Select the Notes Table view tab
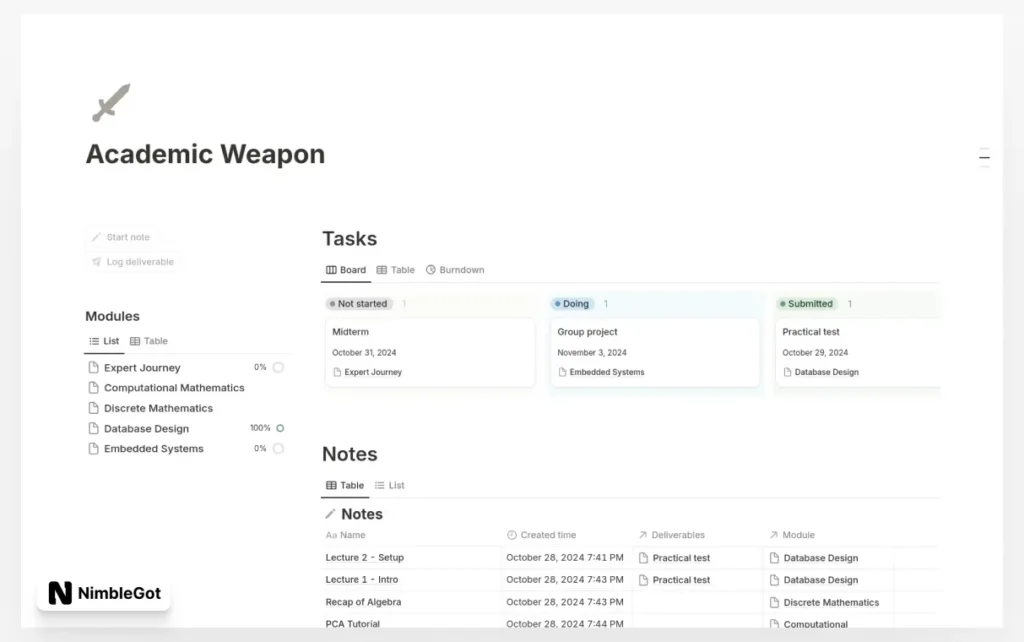This screenshot has width=1024, height=642. (345, 485)
